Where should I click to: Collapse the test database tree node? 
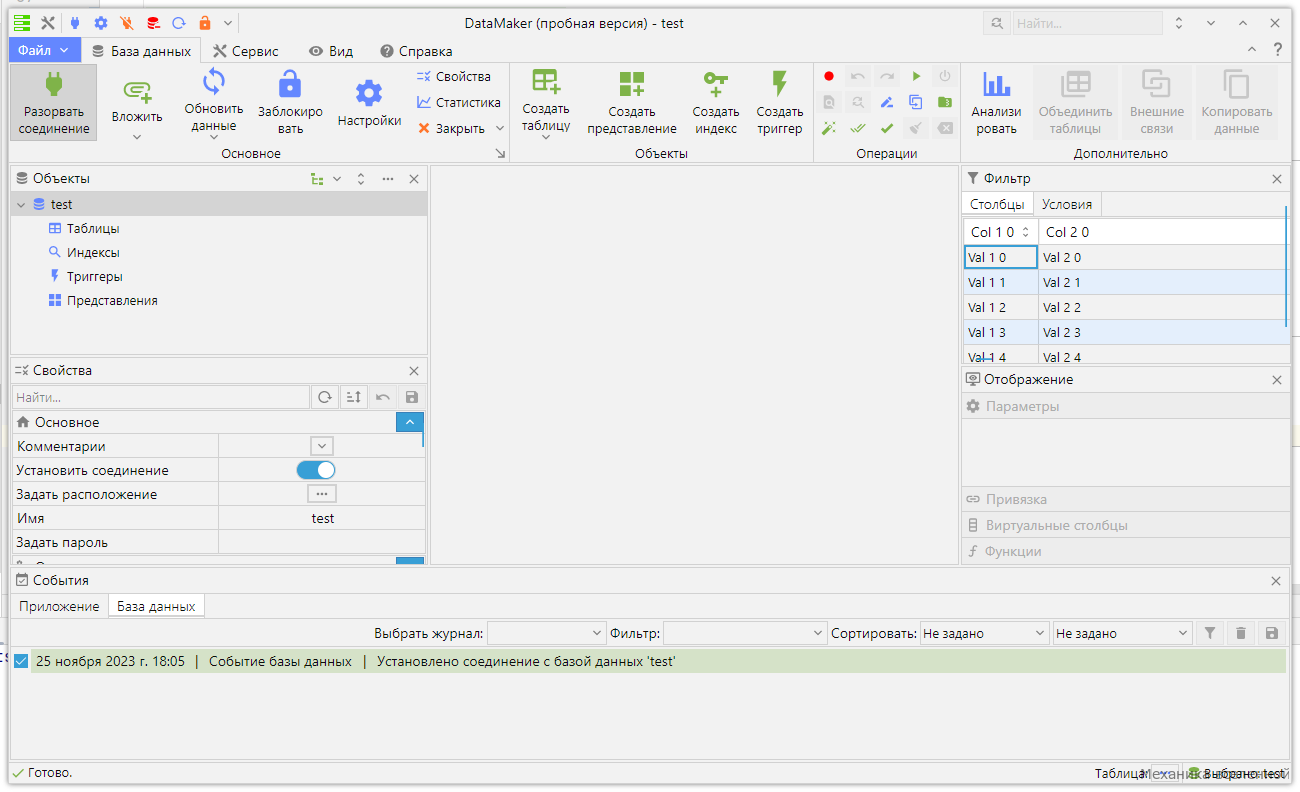point(21,204)
